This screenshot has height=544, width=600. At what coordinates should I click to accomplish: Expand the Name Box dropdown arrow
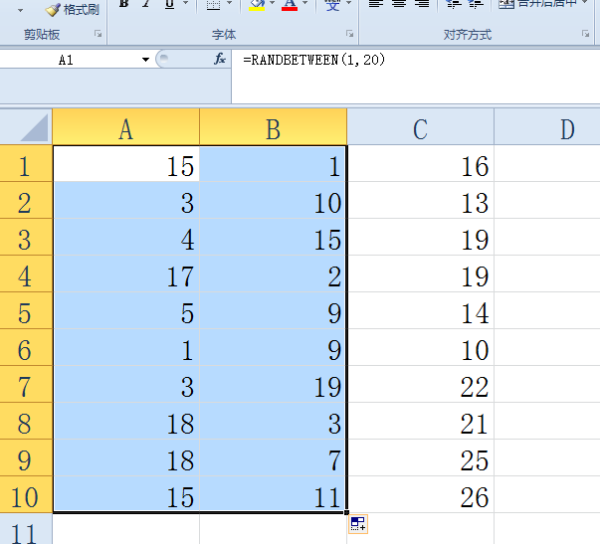[x=146, y=60]
